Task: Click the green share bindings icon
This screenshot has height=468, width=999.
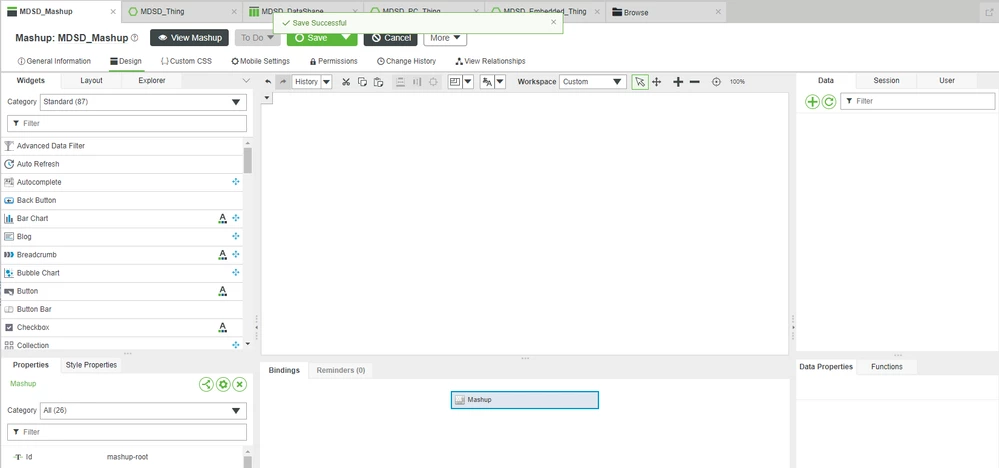Action: tap(206, 384)
